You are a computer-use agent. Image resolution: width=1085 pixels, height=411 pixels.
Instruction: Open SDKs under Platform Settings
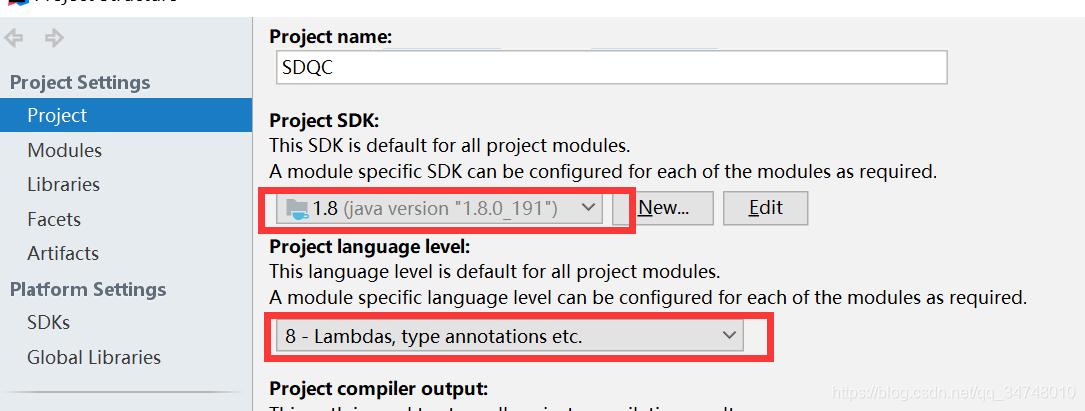[48, 323]
